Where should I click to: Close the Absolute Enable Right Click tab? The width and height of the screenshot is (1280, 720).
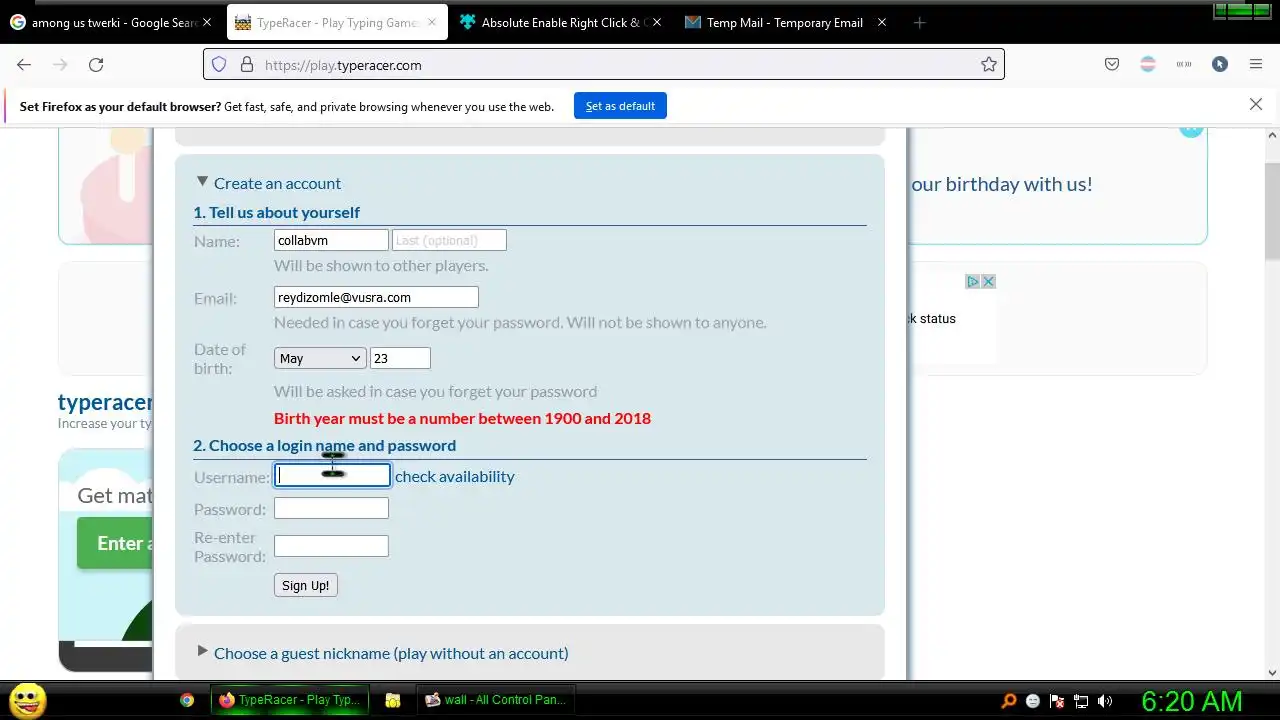coord(656,22)
